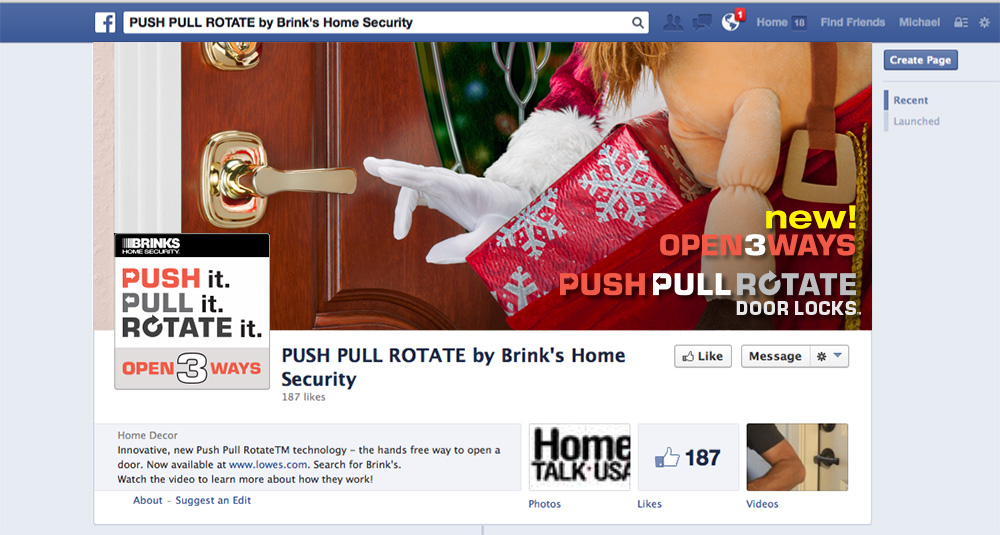
Task: Click the Facebook search input field
Action: click(376, 23)
